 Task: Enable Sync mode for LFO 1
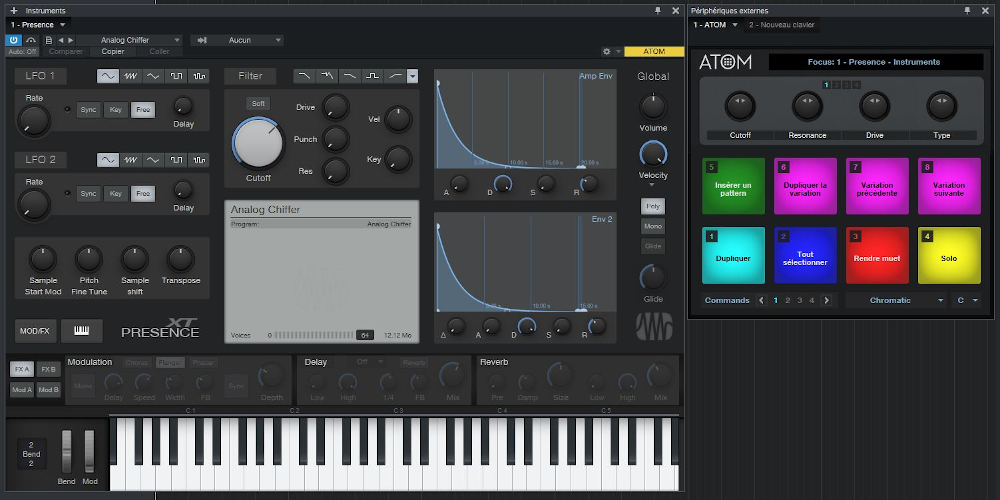click(89, 110)
